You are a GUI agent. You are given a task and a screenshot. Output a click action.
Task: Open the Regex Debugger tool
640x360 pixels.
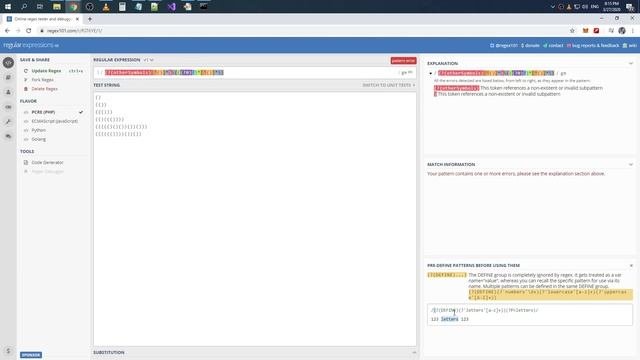click(x=47, y=171)
